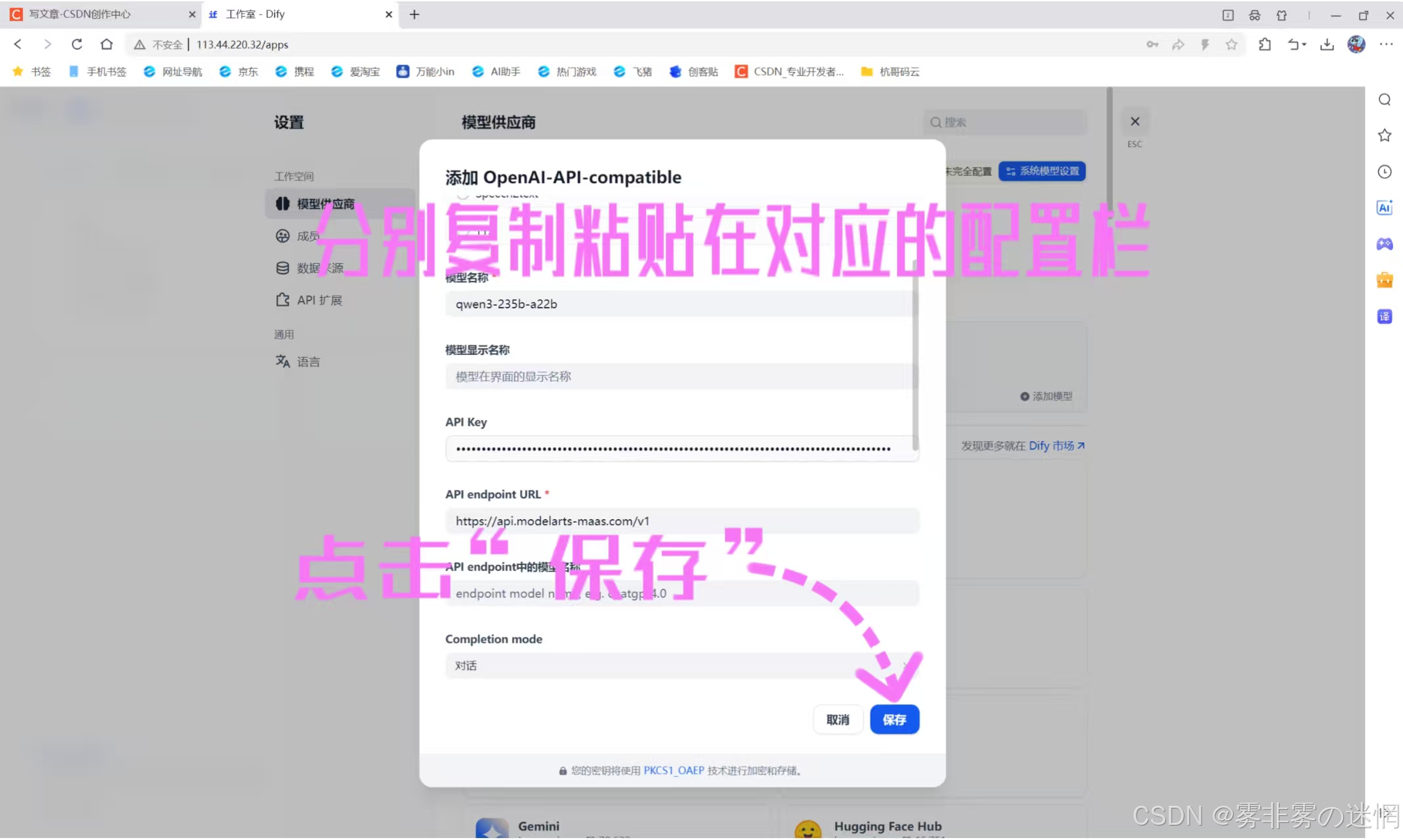Open sidebar translate icon
Screen dimensions: 1403x840
(1385, 316)
